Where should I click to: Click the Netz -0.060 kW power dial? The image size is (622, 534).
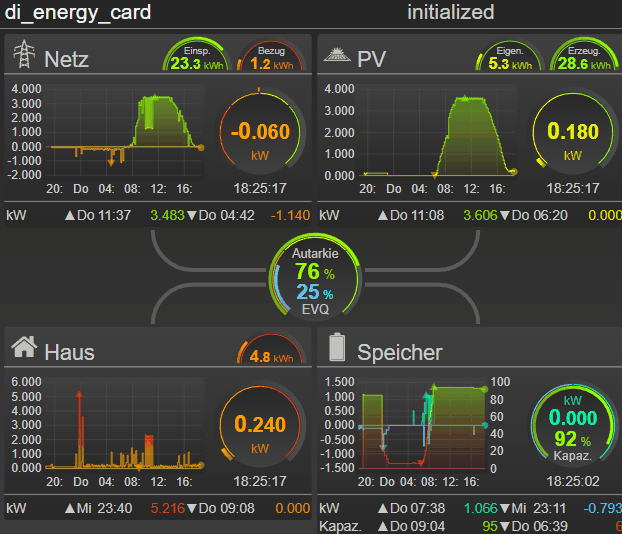tap(260, 135)
